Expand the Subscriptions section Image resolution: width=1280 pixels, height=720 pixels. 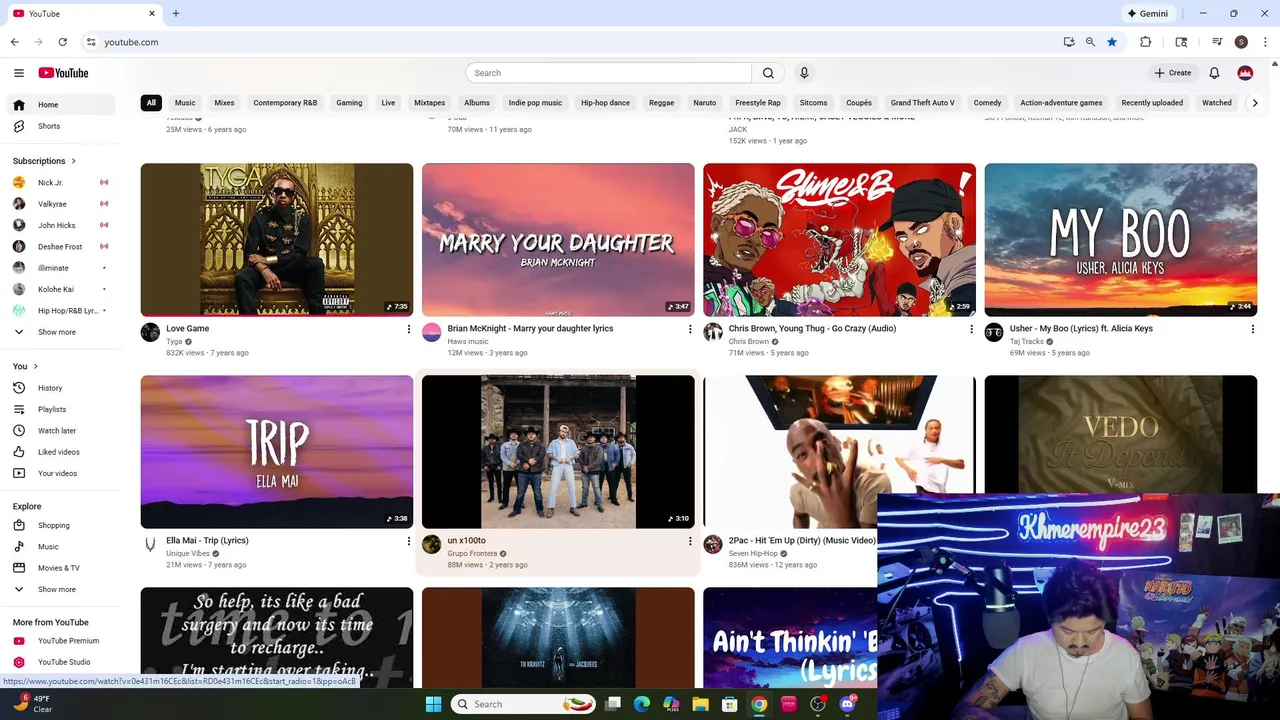[x=44, y=161]
